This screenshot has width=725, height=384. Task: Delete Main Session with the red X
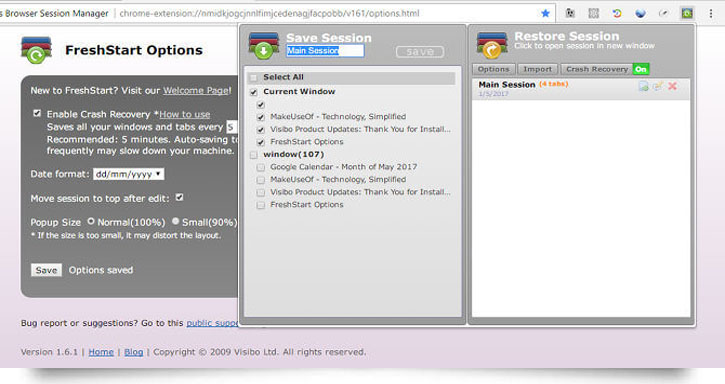[x=672, y=86]
